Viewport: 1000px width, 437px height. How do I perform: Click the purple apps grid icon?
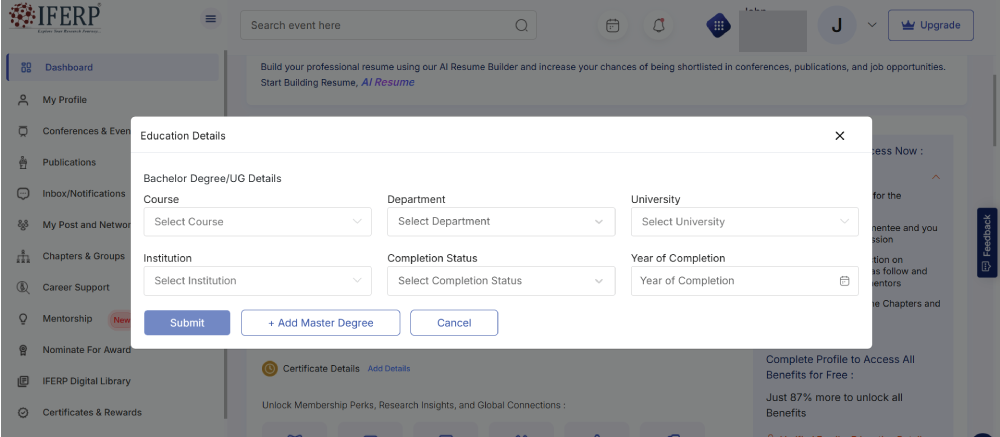pyautogui.click(x=718, y=26)
